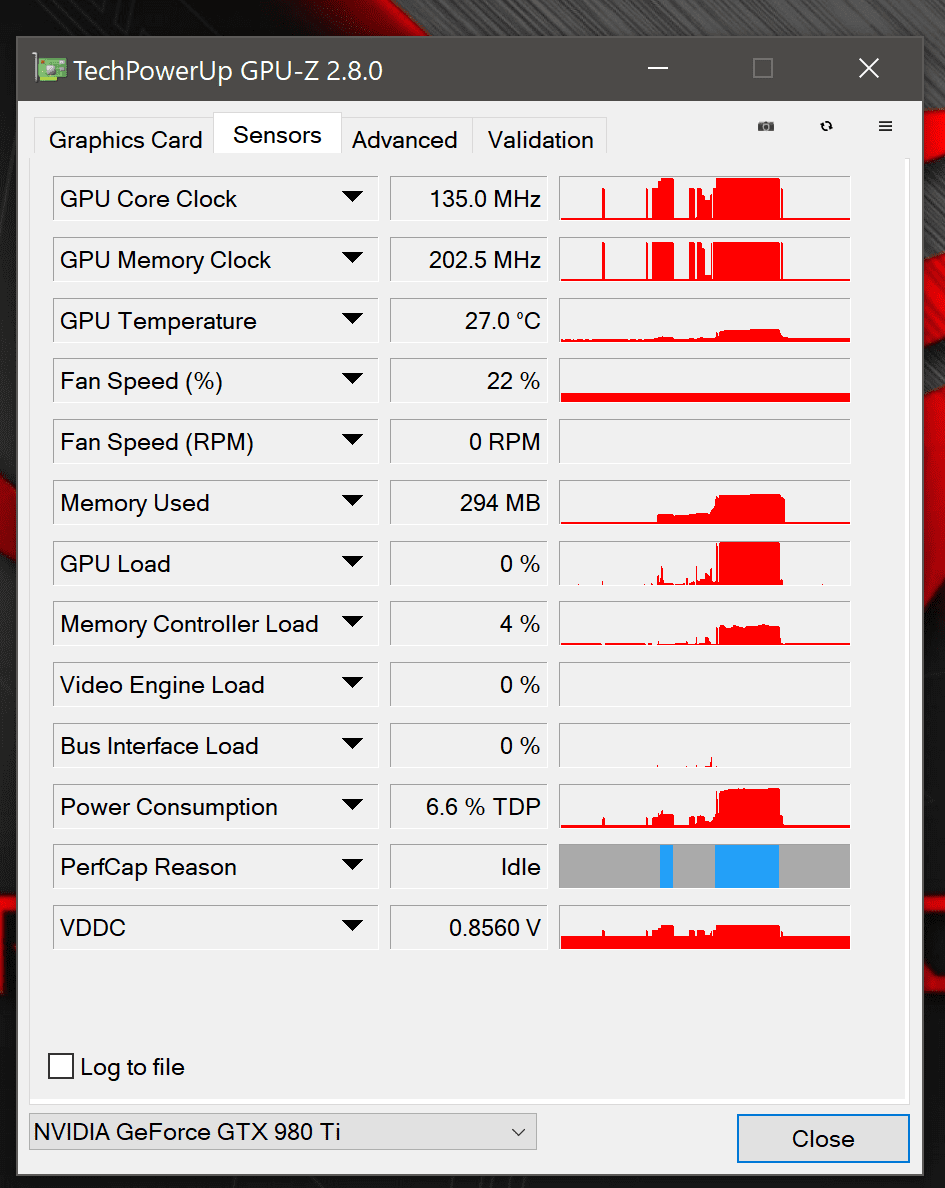The image size is (945, 1188).
Task: Click the Fan Speed (%) history graph
Action: [705, 380]
